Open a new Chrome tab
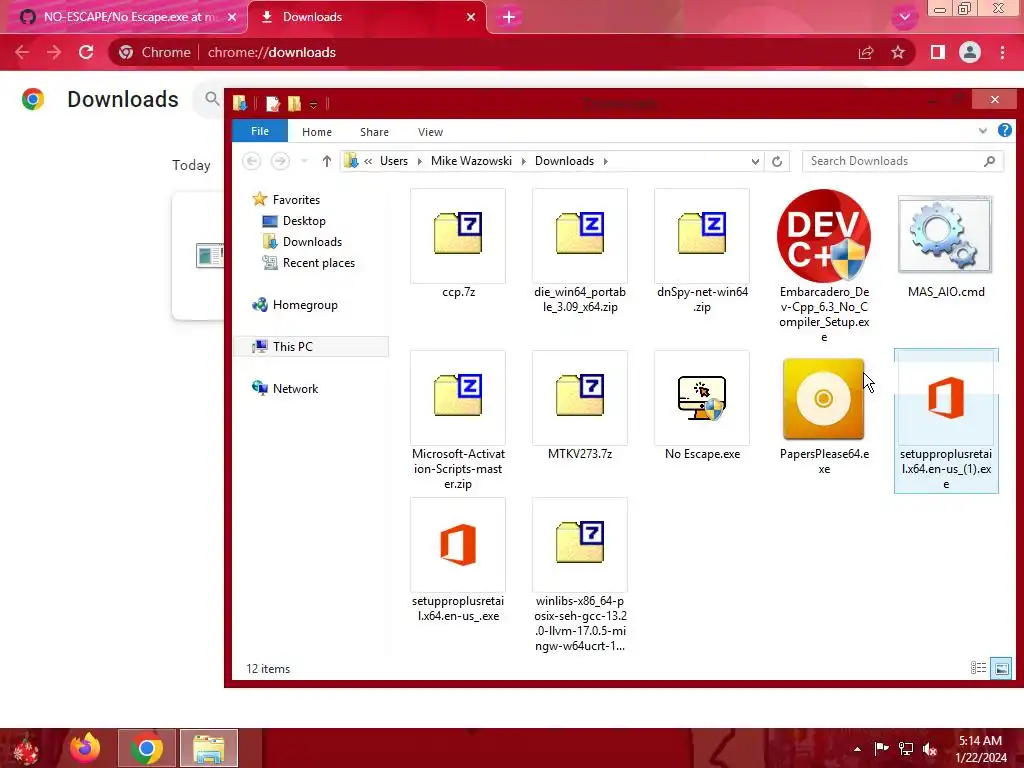 click(509, 17)
